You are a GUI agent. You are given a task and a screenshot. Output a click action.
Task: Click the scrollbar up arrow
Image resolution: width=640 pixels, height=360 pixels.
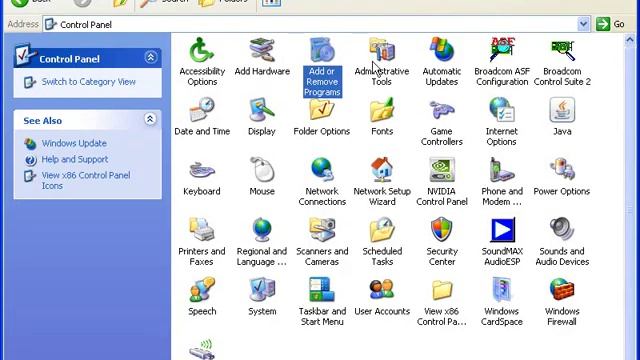[x=629, y=40]
